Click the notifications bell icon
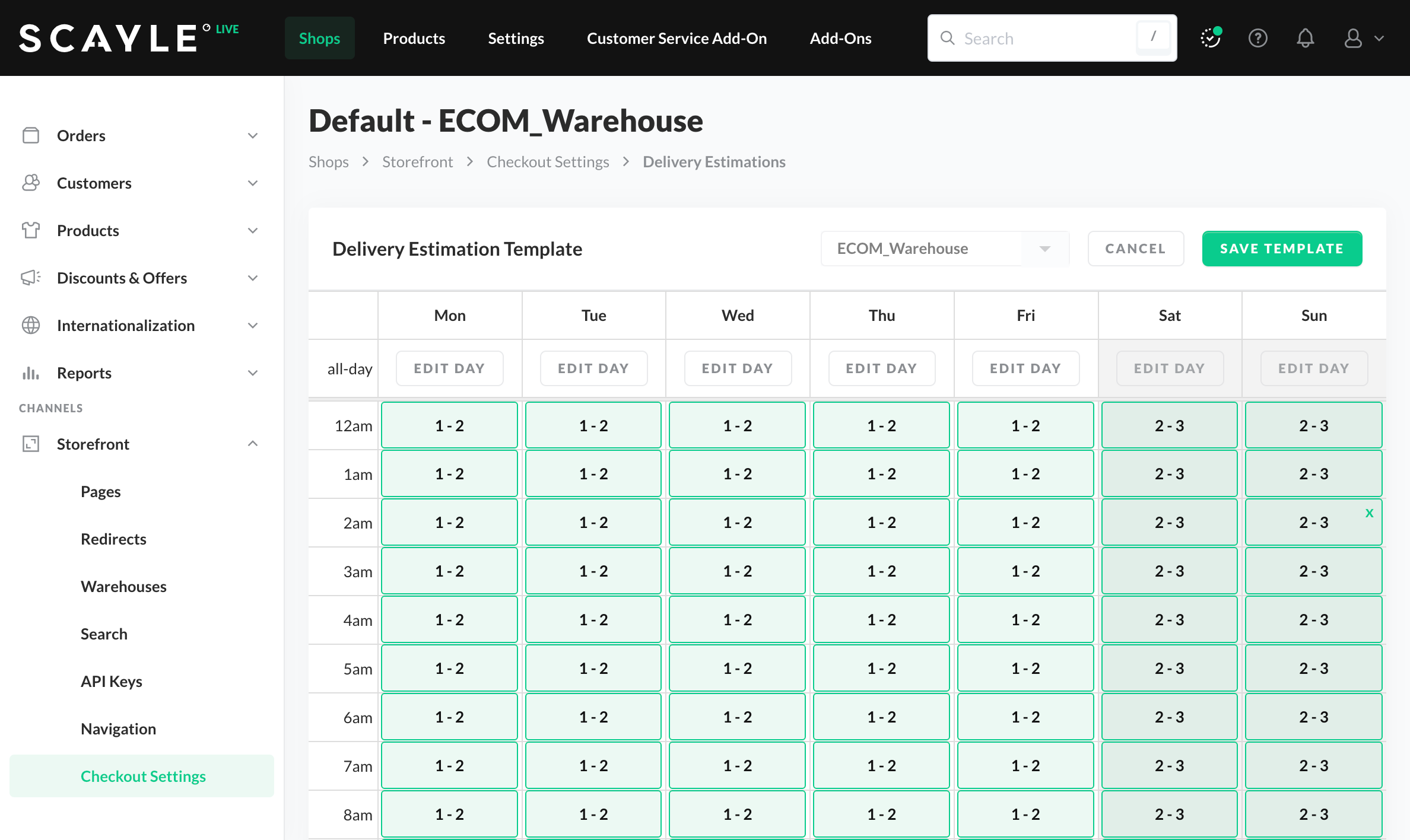Viewport: 1410px width, 840px height. (1305, 39)
